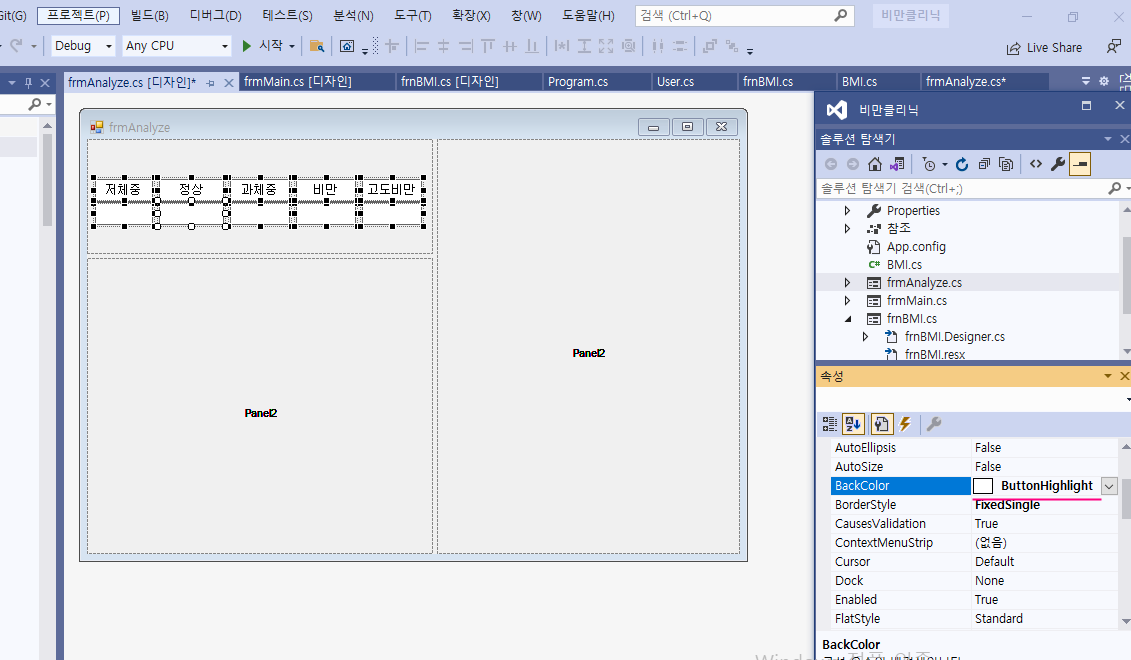Screen dimensions: 1131x660
Task: Select the FlatStyle property row
Action: (x=974, y=619)
